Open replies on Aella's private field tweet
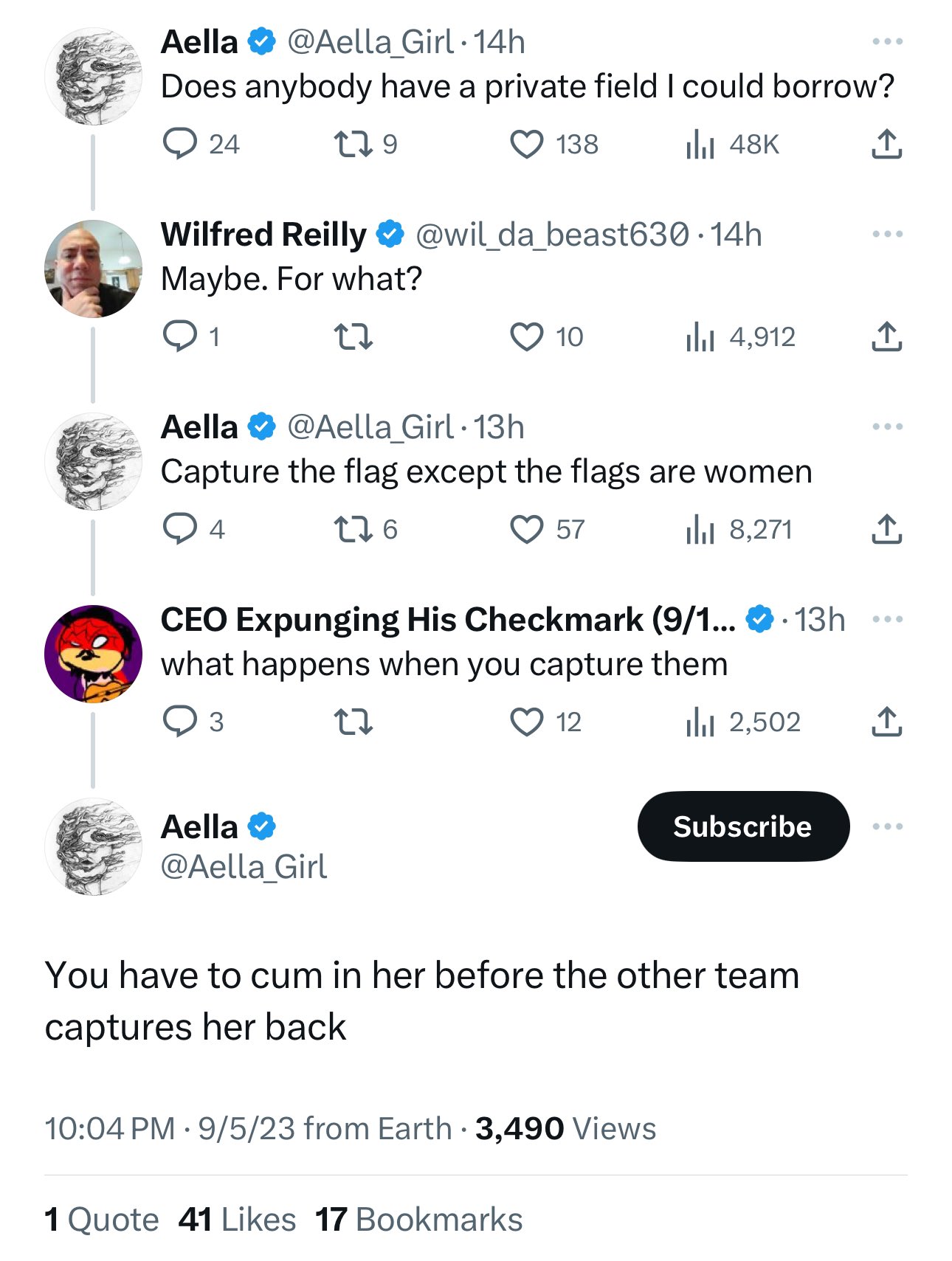The width and height of the screenshot is (952, 1261). pos(201,145)
